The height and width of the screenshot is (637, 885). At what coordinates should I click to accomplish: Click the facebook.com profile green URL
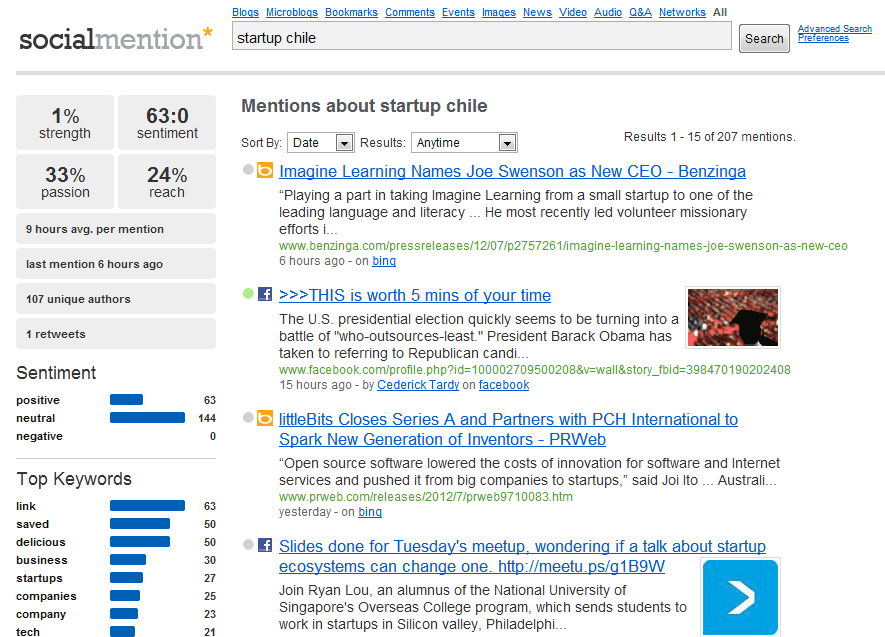(x=534, y=370)
